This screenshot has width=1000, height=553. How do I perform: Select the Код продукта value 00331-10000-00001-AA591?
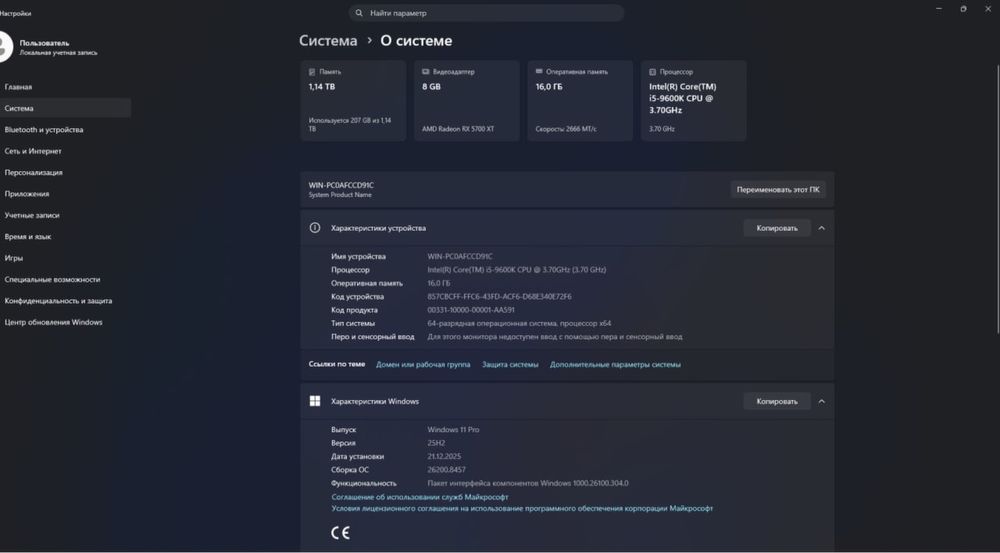471,310
